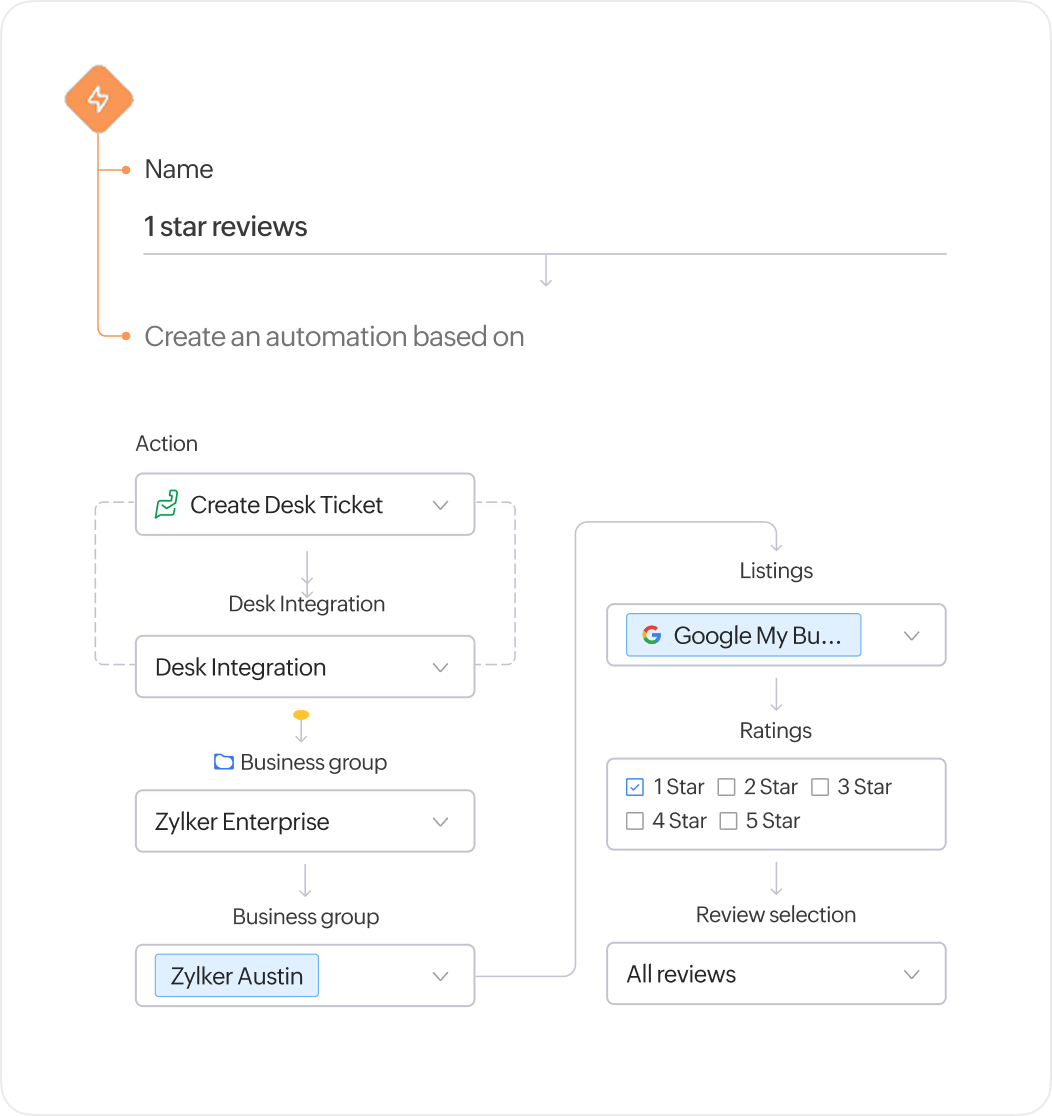The height and width of the screenshot is (1116, 1052).
Task: Enable the 3 Star rating checkbox
Action: click(x=820, y=787)
